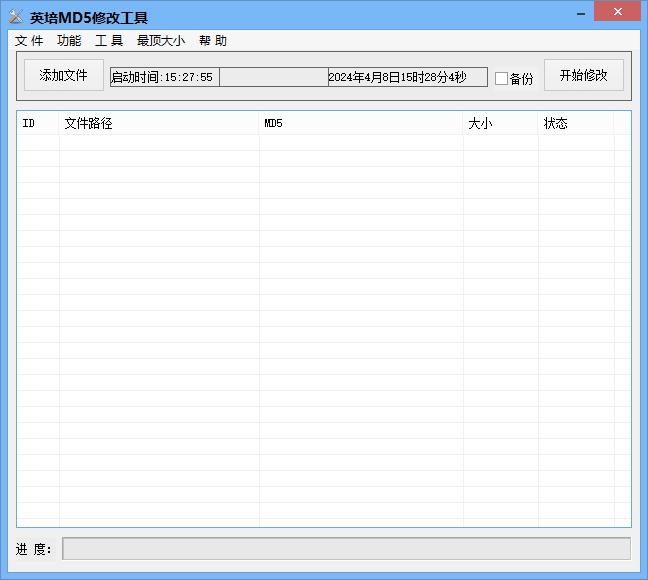The image size is (648, 580).
Task: Click the current date-time status field
Action: [x=407, y=77]
